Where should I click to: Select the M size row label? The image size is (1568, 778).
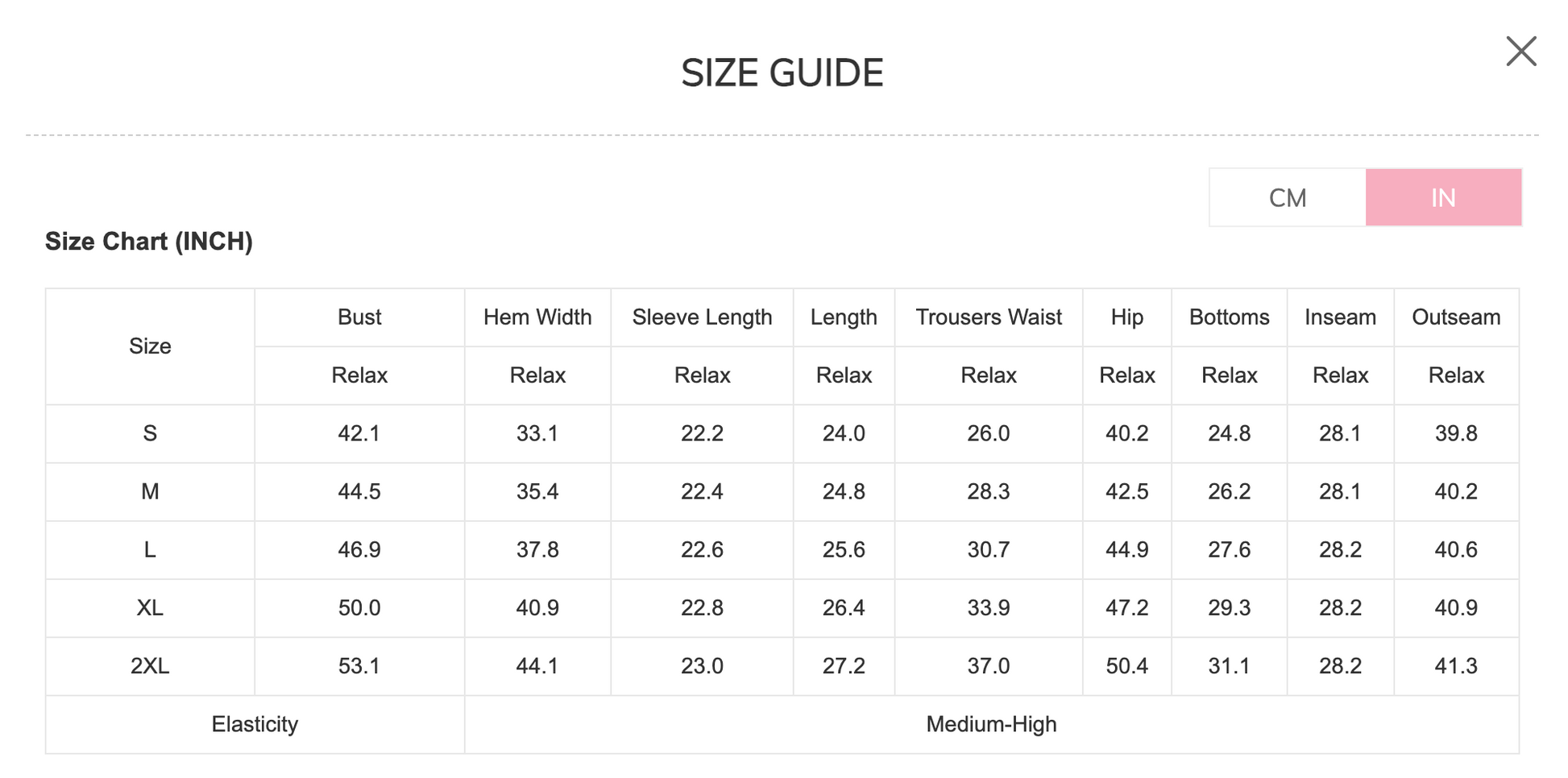click(150, 491)
